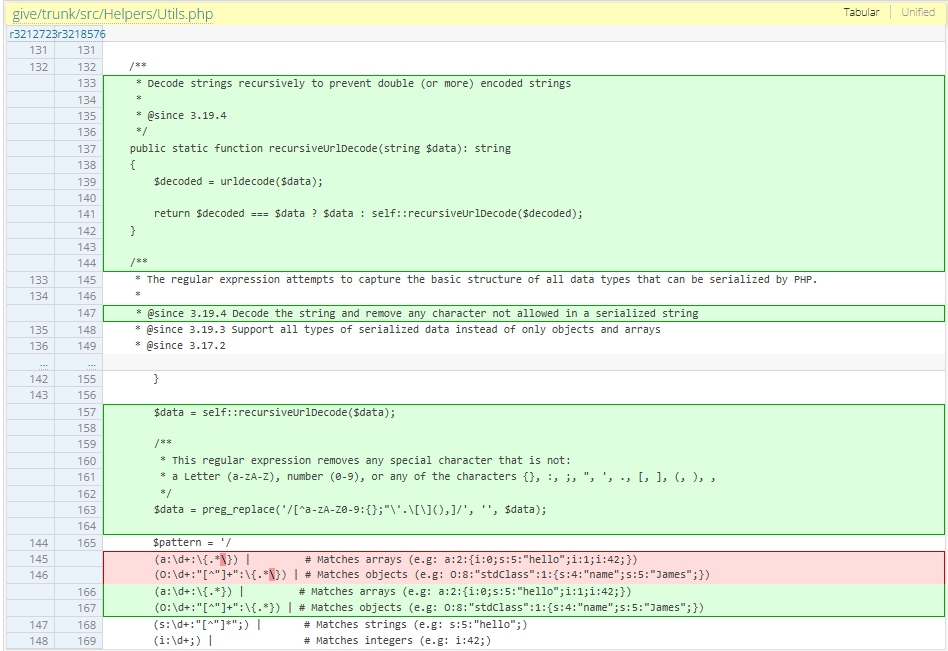Switch to the Unified diff view
Image resolution: width=948 pixels, height=651 pixels.
(x=917, y=13)
